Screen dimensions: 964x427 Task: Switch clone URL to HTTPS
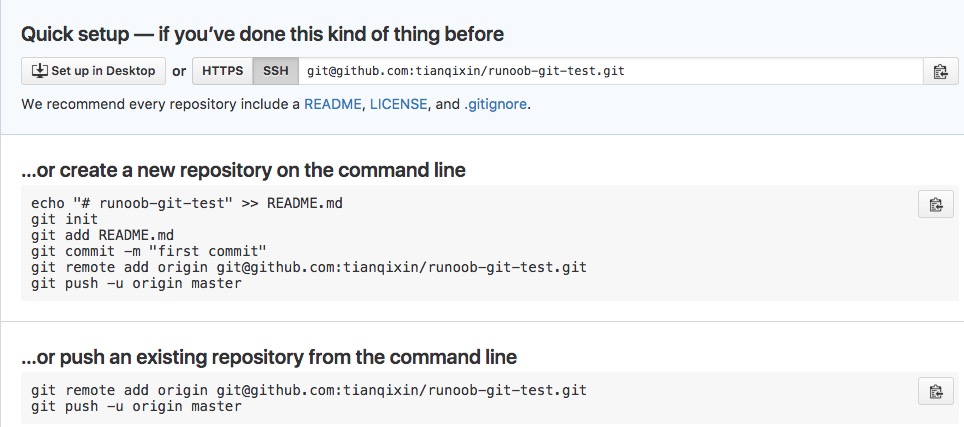pyautogui.click(x=223, y=71)
